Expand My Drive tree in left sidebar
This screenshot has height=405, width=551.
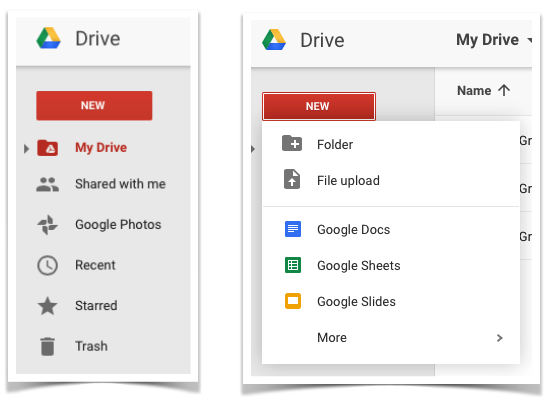[26, 149]
